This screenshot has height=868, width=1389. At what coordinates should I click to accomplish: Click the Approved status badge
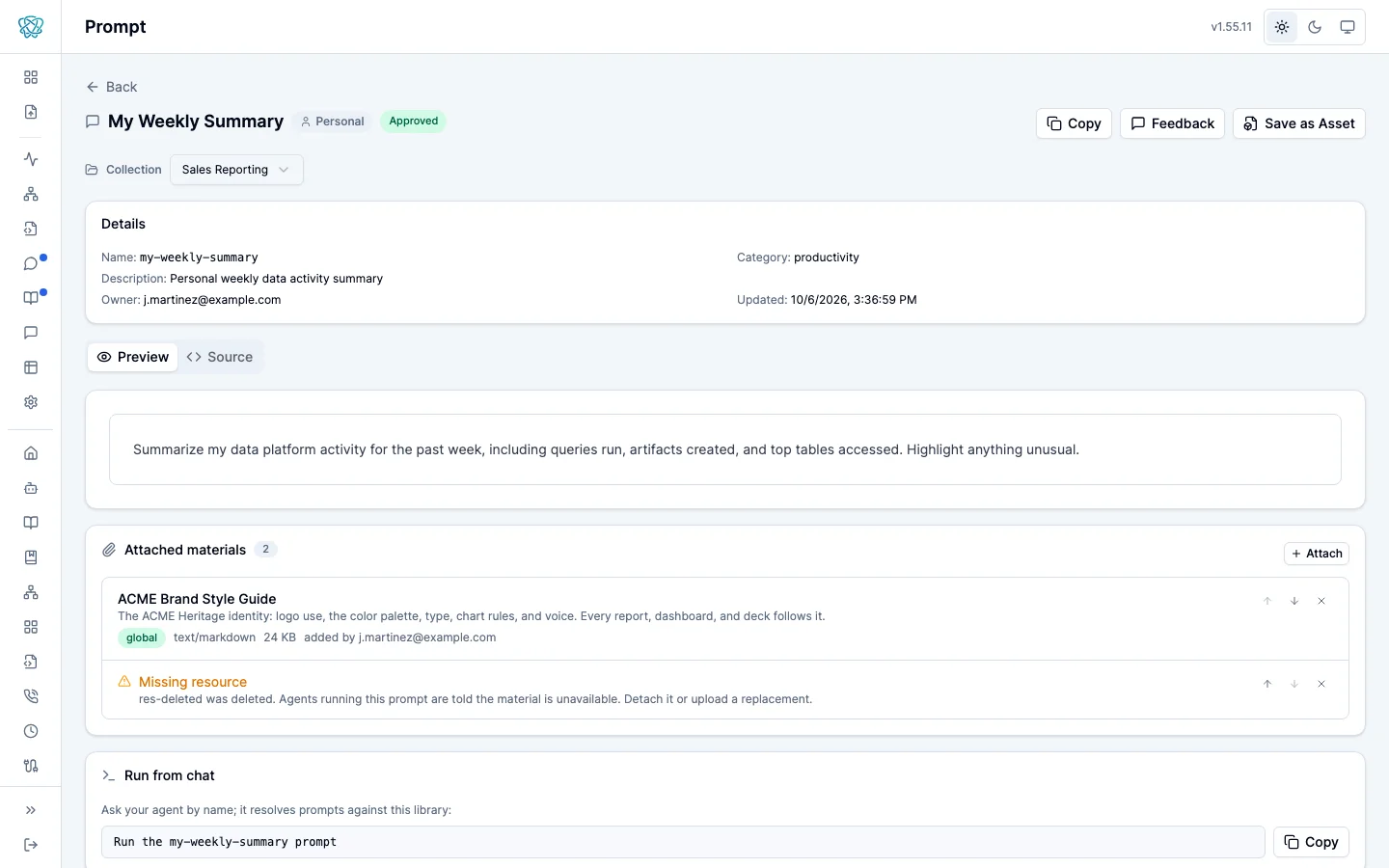coord(413,122)
